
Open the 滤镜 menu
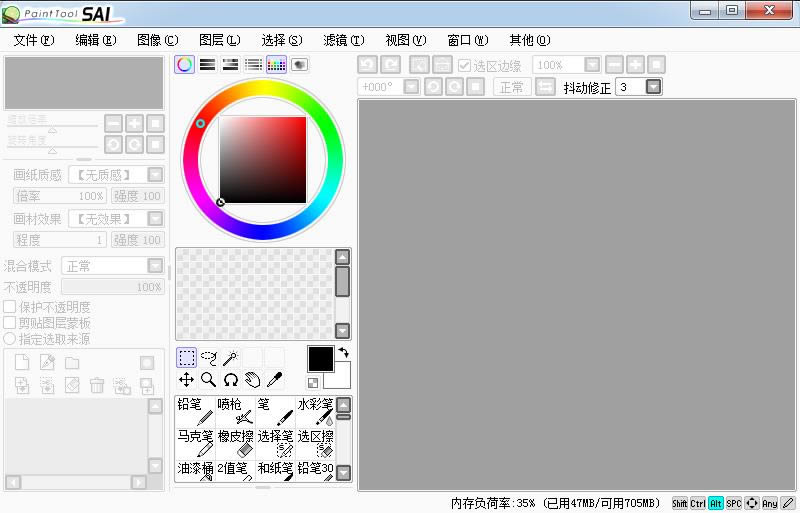click(x=343, y=40)
